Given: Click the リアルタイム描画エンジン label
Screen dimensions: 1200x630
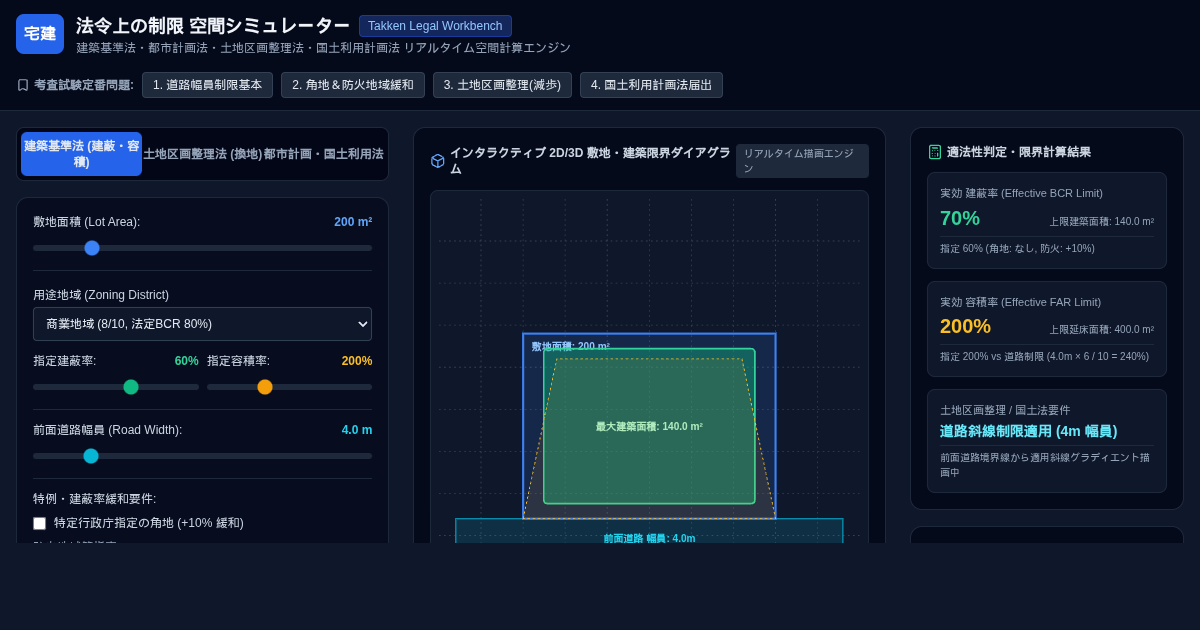Looking at the screenshot, I should click(802, 161).
